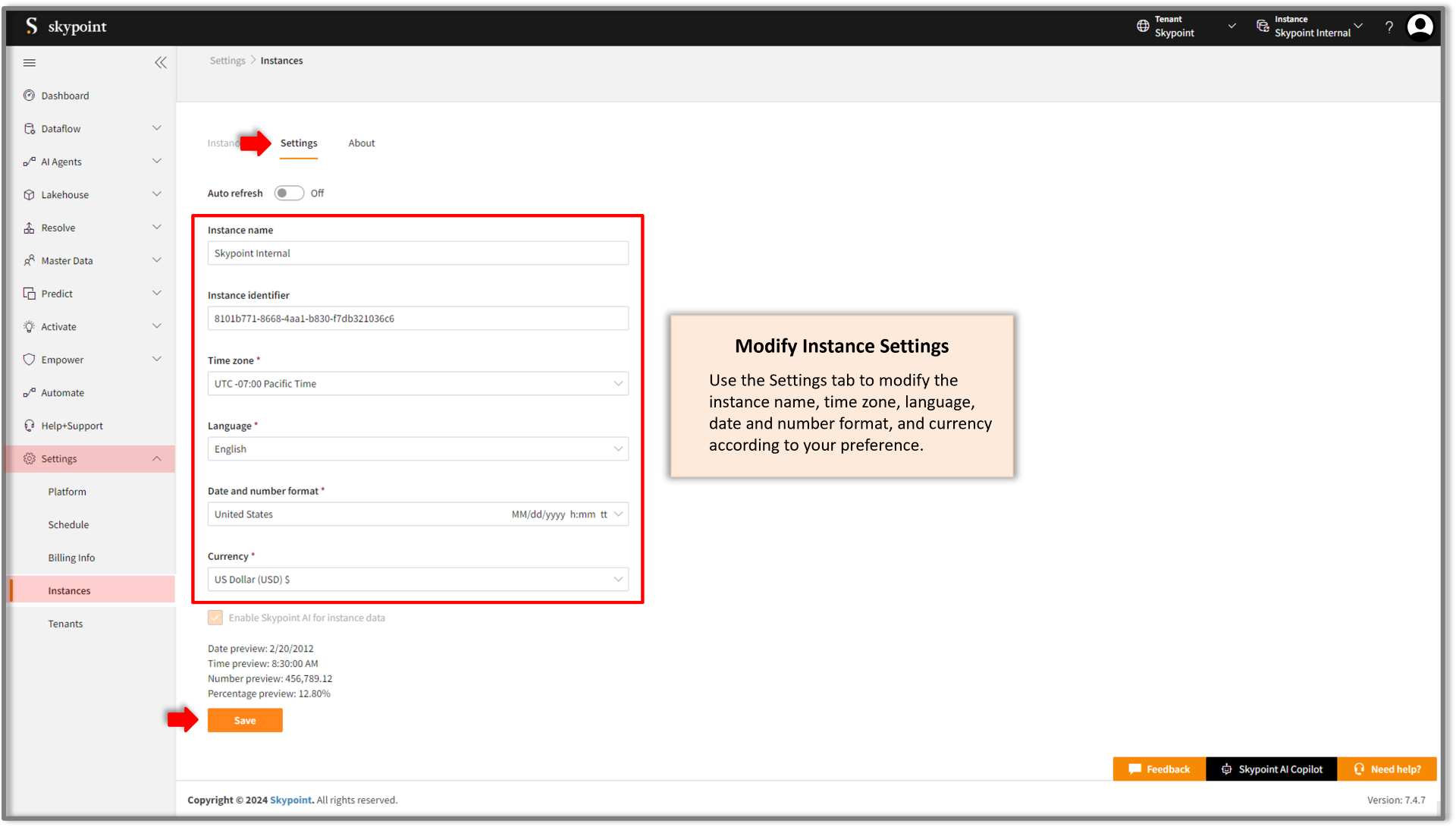
Task: Collapse sidebar with double chevron icon
Action: pyautogui.click(x=160, y=63)
